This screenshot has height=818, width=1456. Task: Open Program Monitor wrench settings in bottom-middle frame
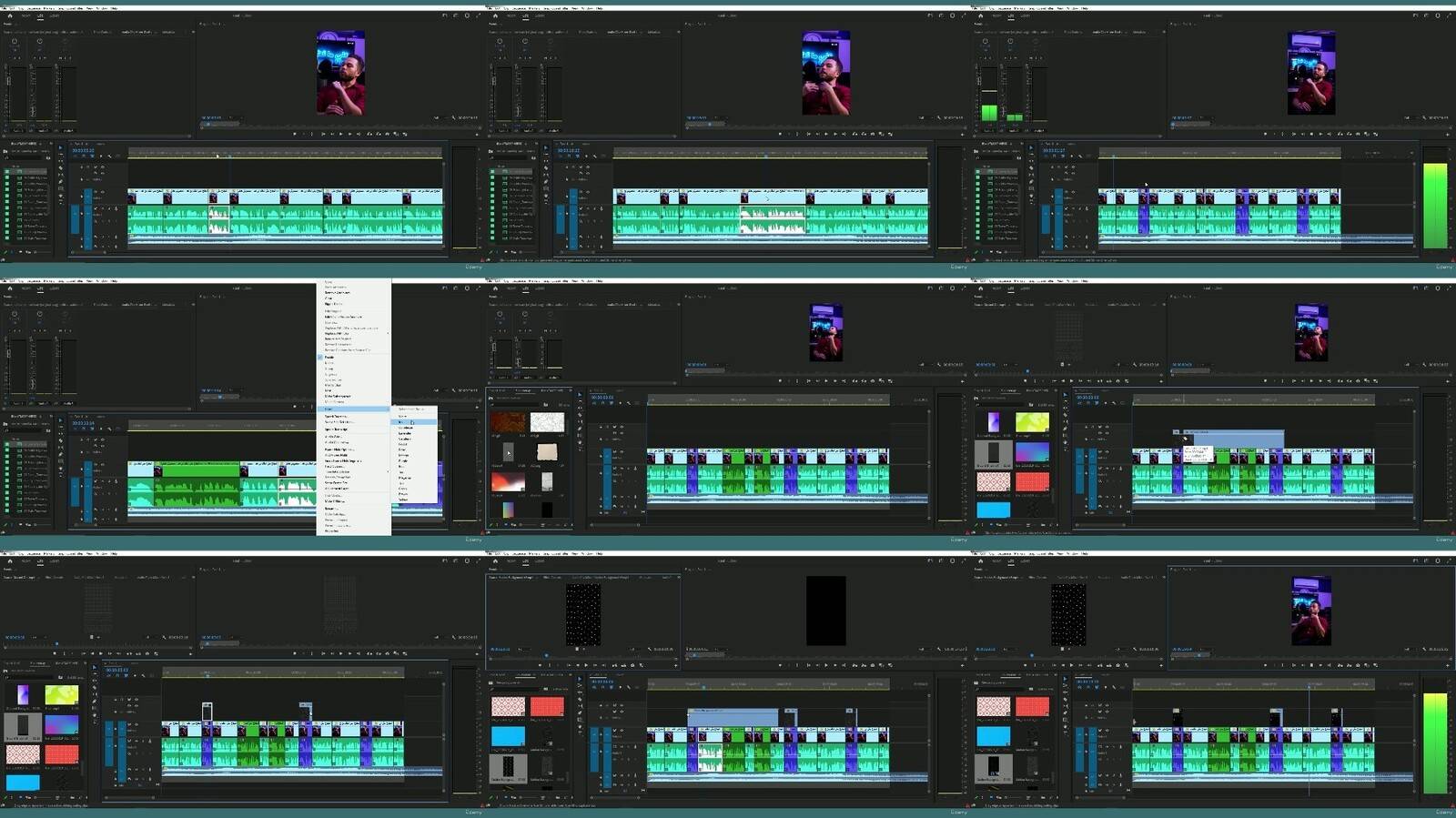pyautogui.click(x=939, y=649)
